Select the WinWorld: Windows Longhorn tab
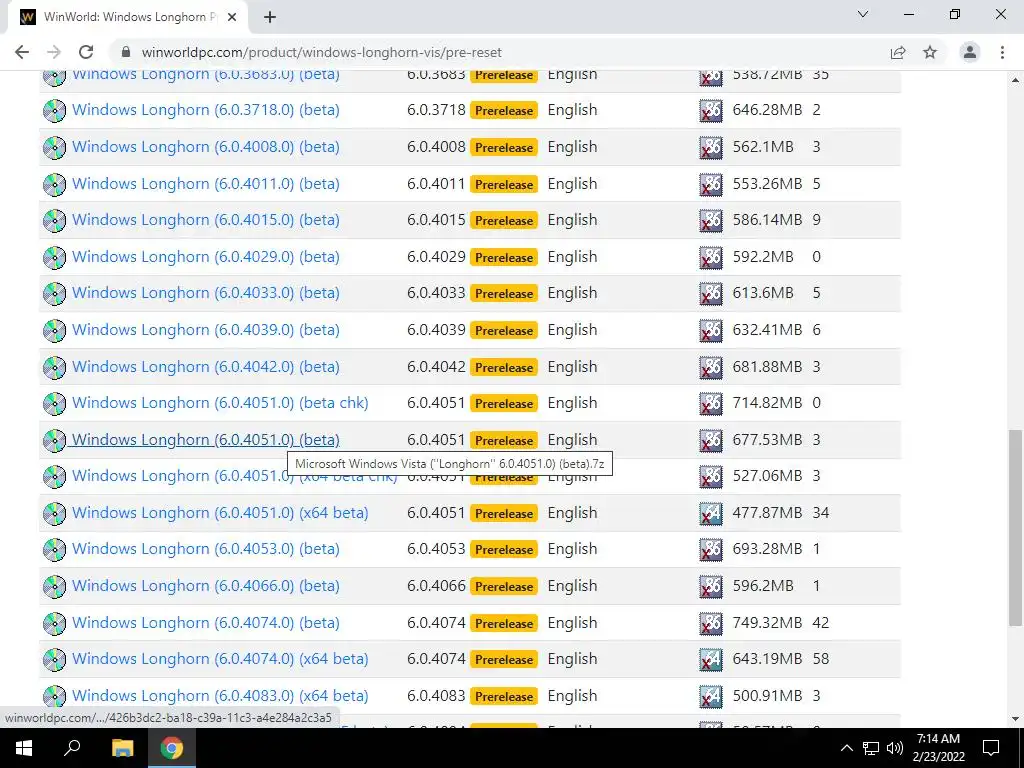The image size is (1024, 768). point(128,18)
